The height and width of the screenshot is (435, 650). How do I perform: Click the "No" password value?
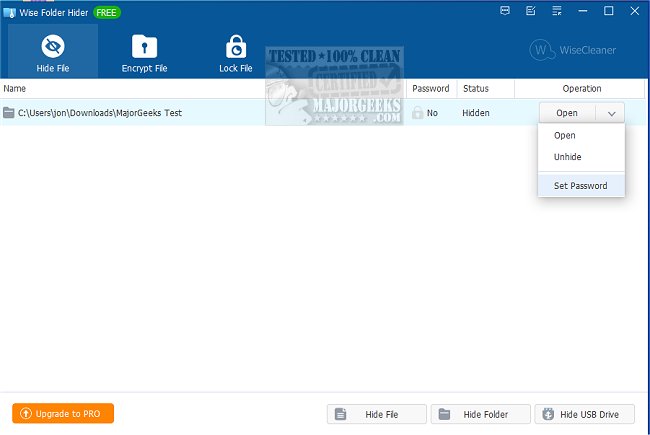(432, 113)
